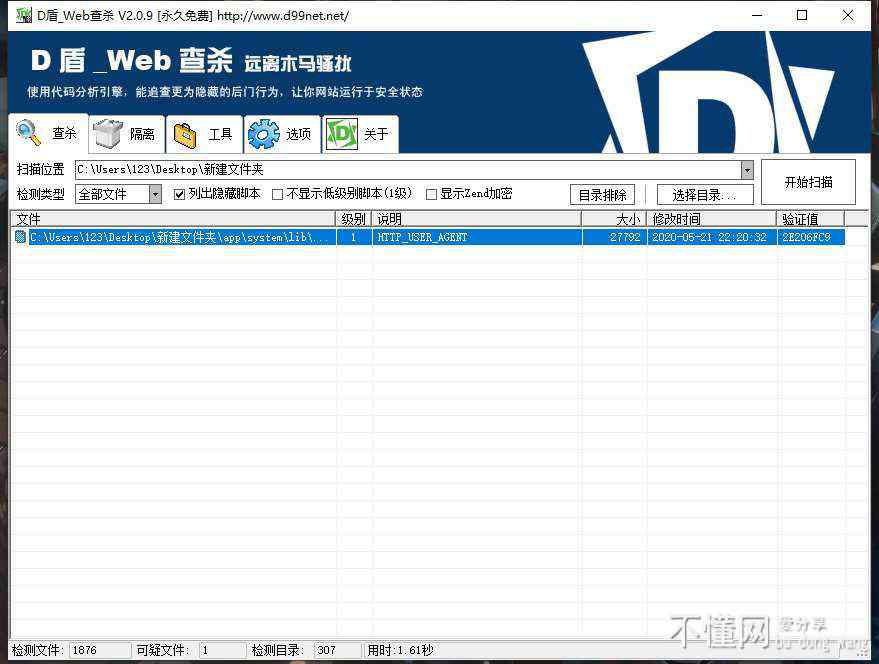Sort results by the 级别 column header
879x664 pixels.
pos(353,219)
